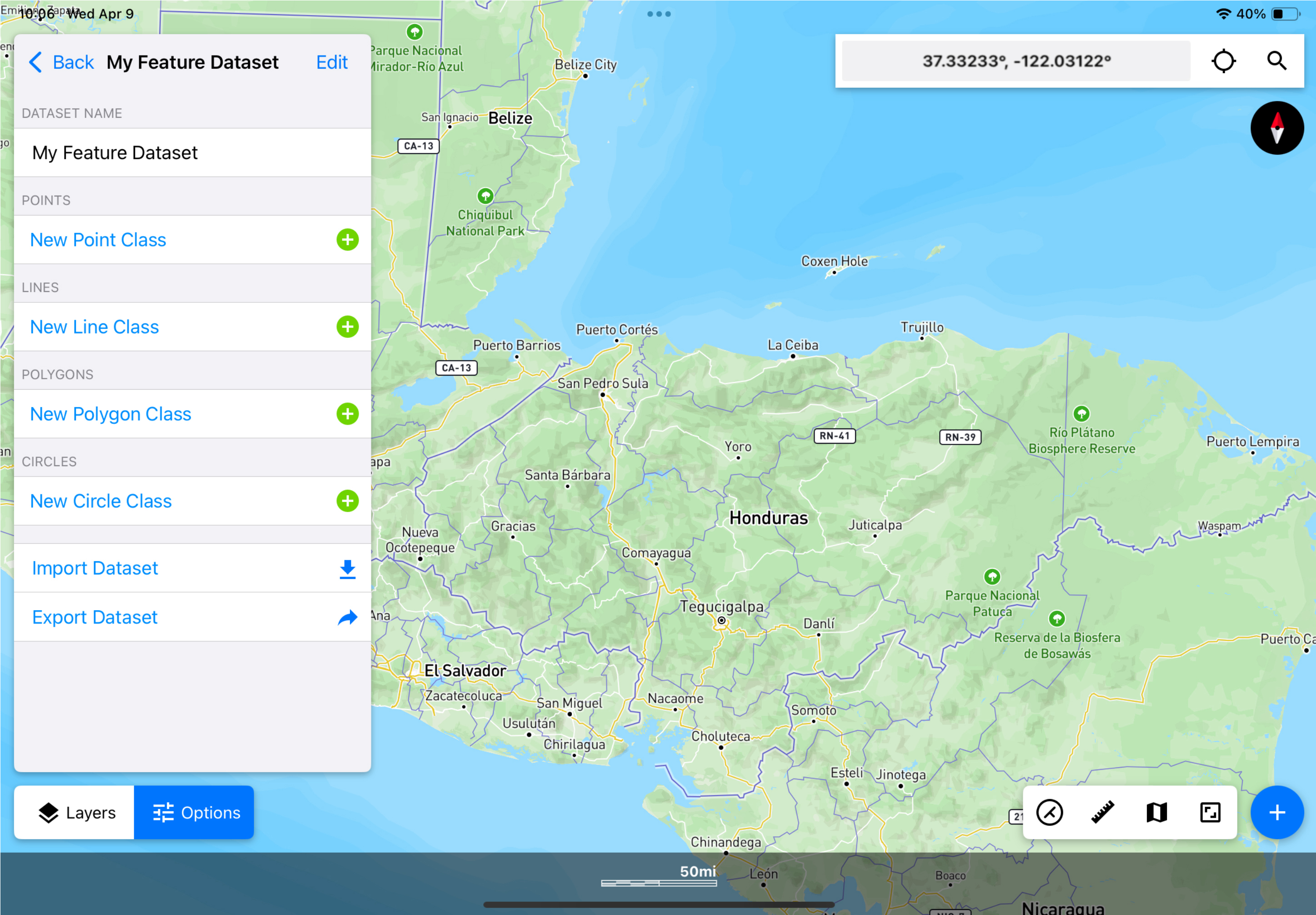Screen dimensions: 1316x915
Task: Tap the coordinates search field
Action: coord(1016,61)
